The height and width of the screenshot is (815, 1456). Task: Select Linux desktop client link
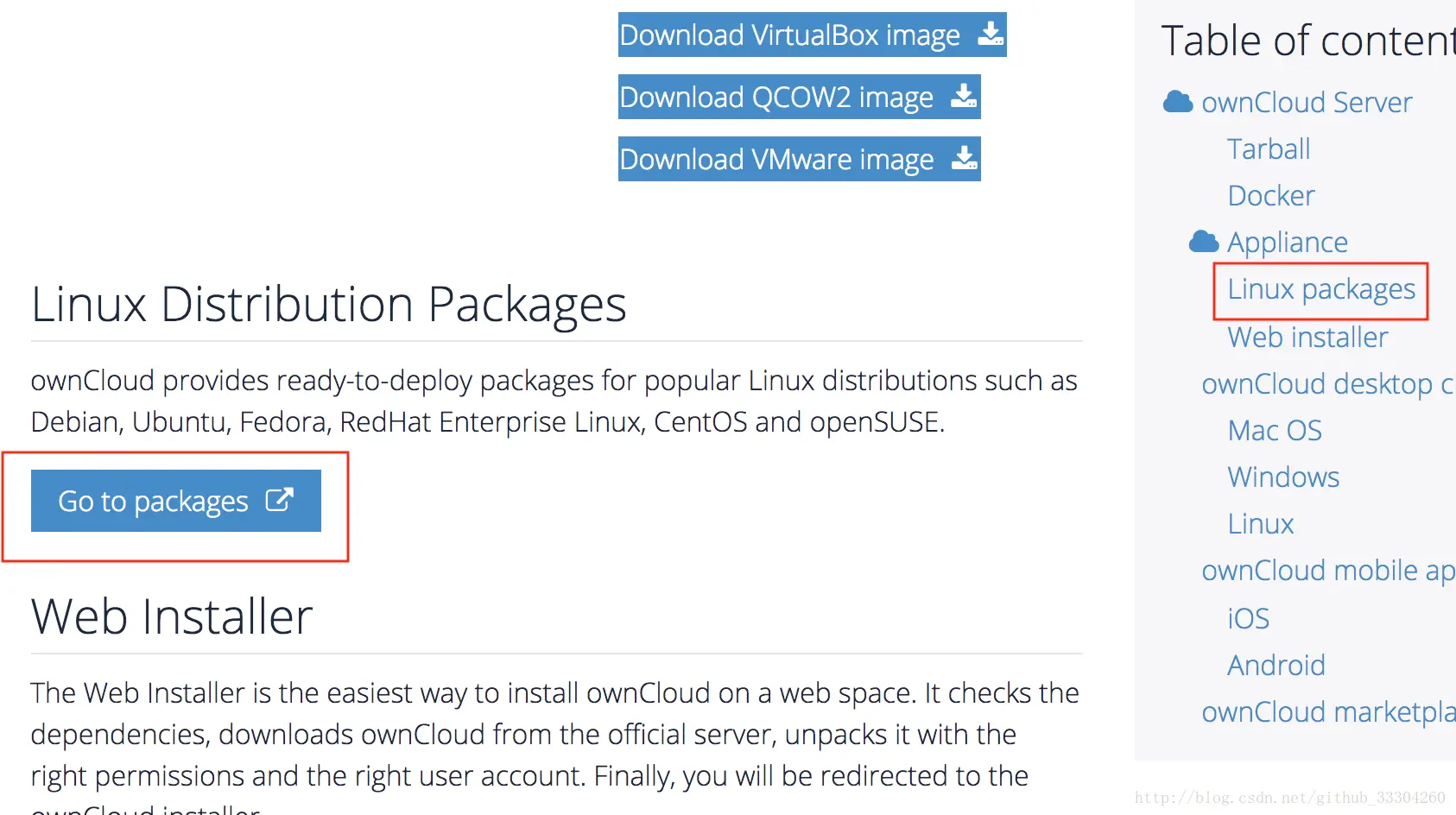point(1261,523)
